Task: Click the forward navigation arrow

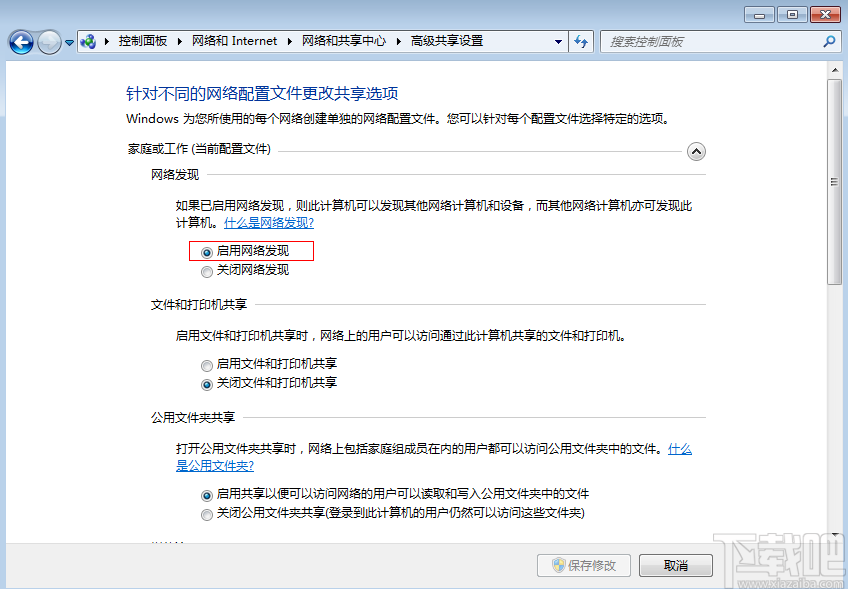Action: pyautogui.click(x=48, y=42)
